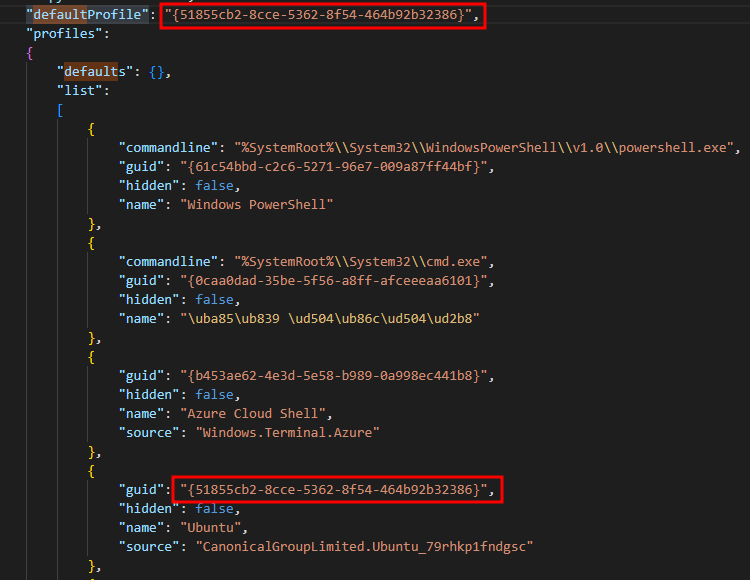Click the "defaults" key
750x580 pixels.
click(x=95, y=72)
